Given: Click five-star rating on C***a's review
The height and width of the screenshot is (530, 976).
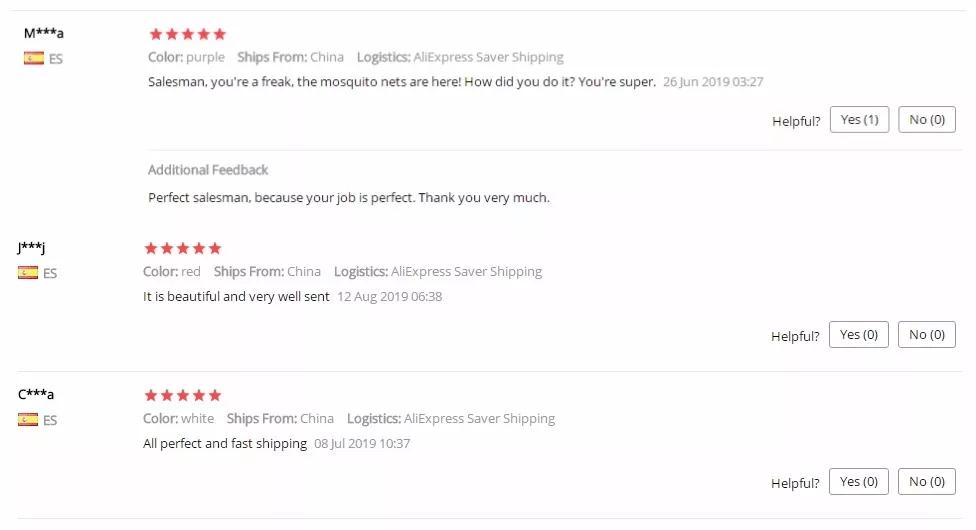Looking at the screenshot, I should tap(183, 395).
